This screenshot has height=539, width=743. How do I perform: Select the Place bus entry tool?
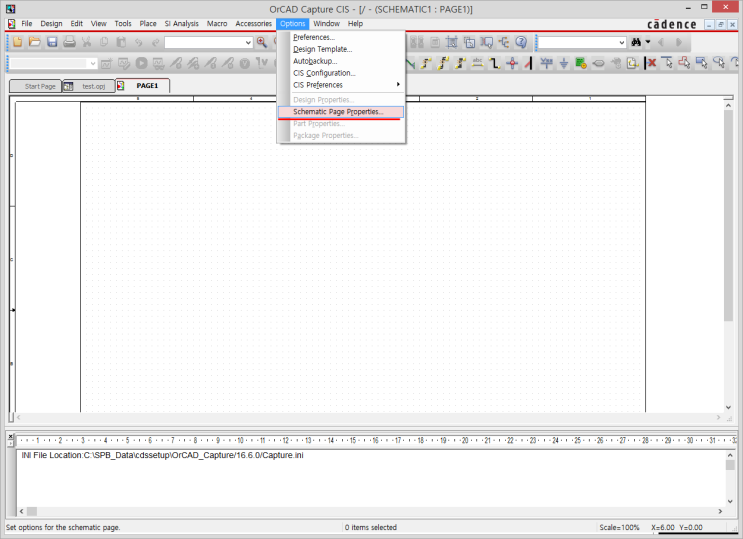pos(528,63)
